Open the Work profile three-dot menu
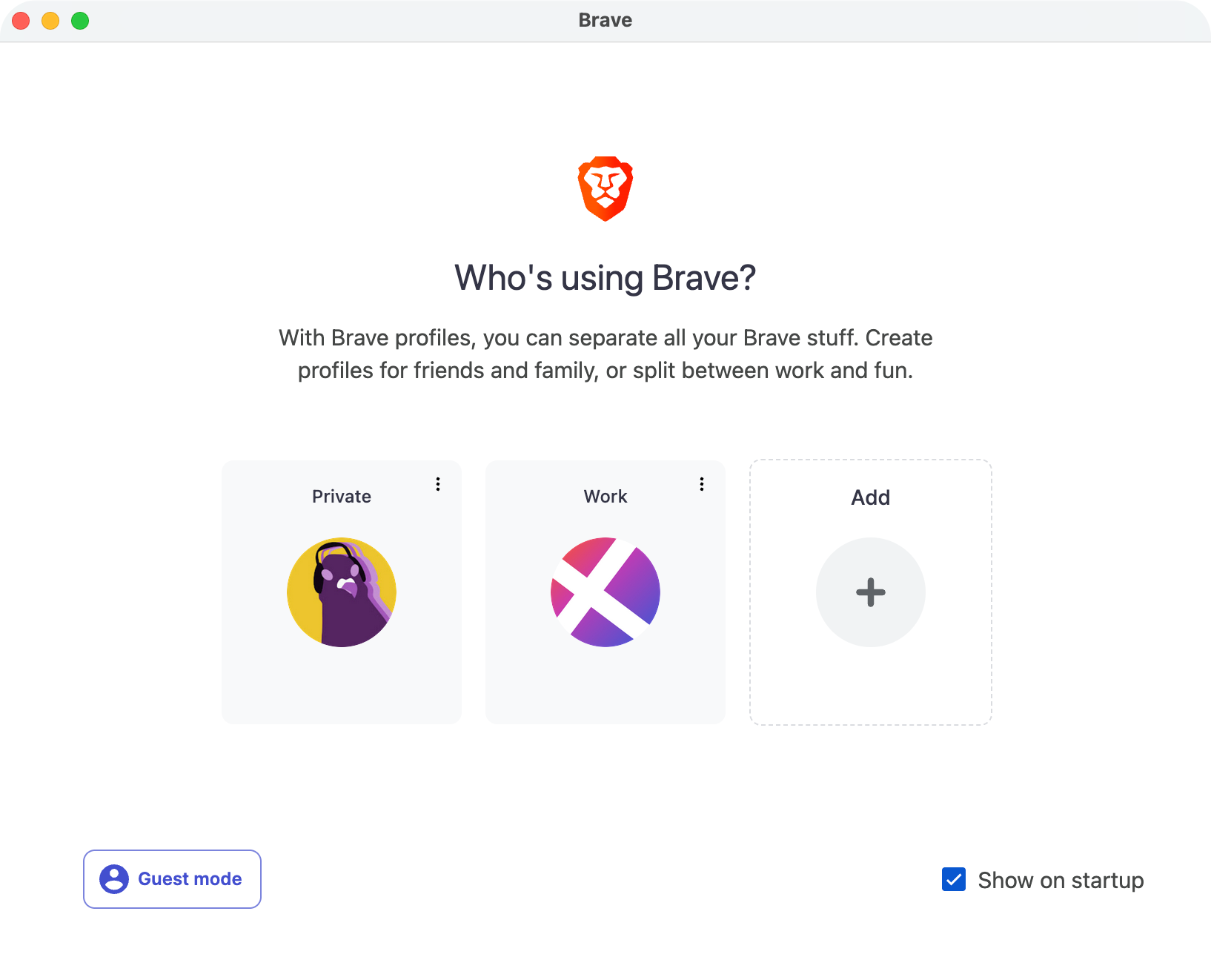The width and height of the screenshot is (1211, 980). pos(702,484)
